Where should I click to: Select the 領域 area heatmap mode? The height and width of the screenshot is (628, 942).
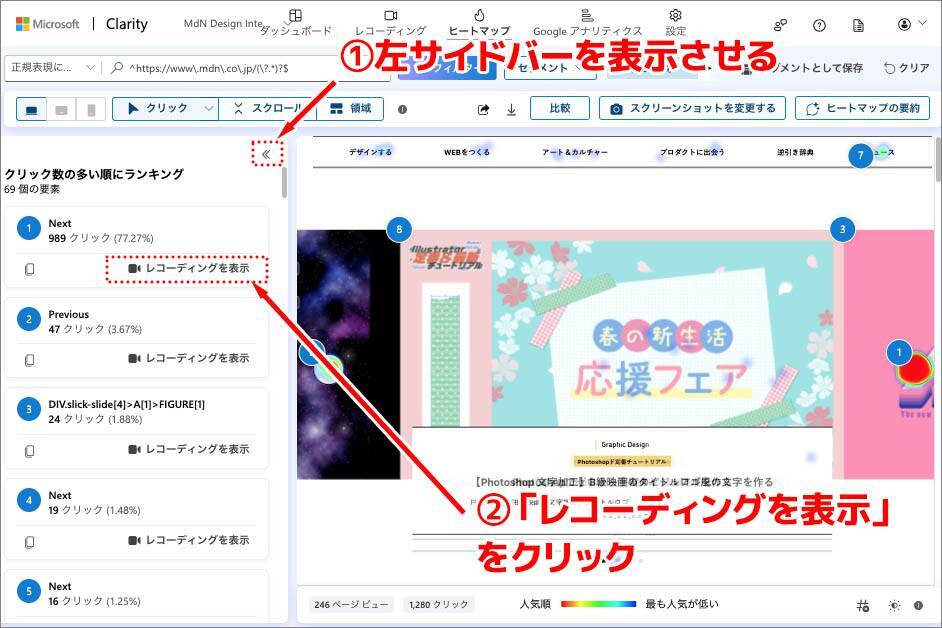coord(350,109)
